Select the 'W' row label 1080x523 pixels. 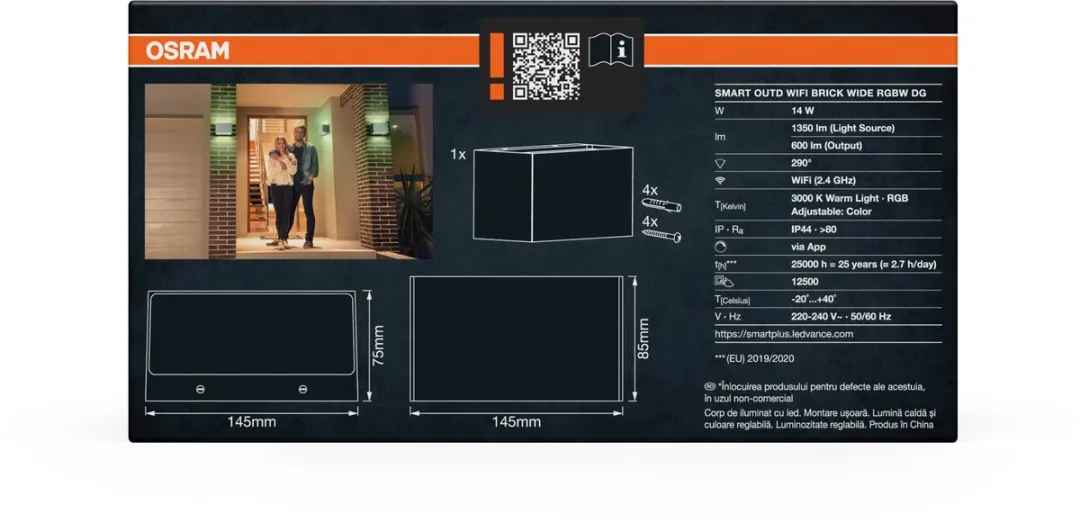coord(720,110)
